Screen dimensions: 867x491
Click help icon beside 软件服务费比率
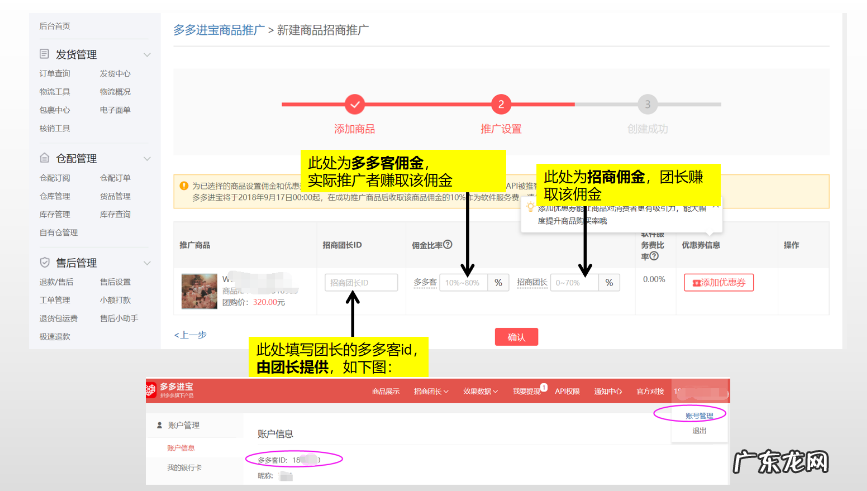[x=654, y=256]
